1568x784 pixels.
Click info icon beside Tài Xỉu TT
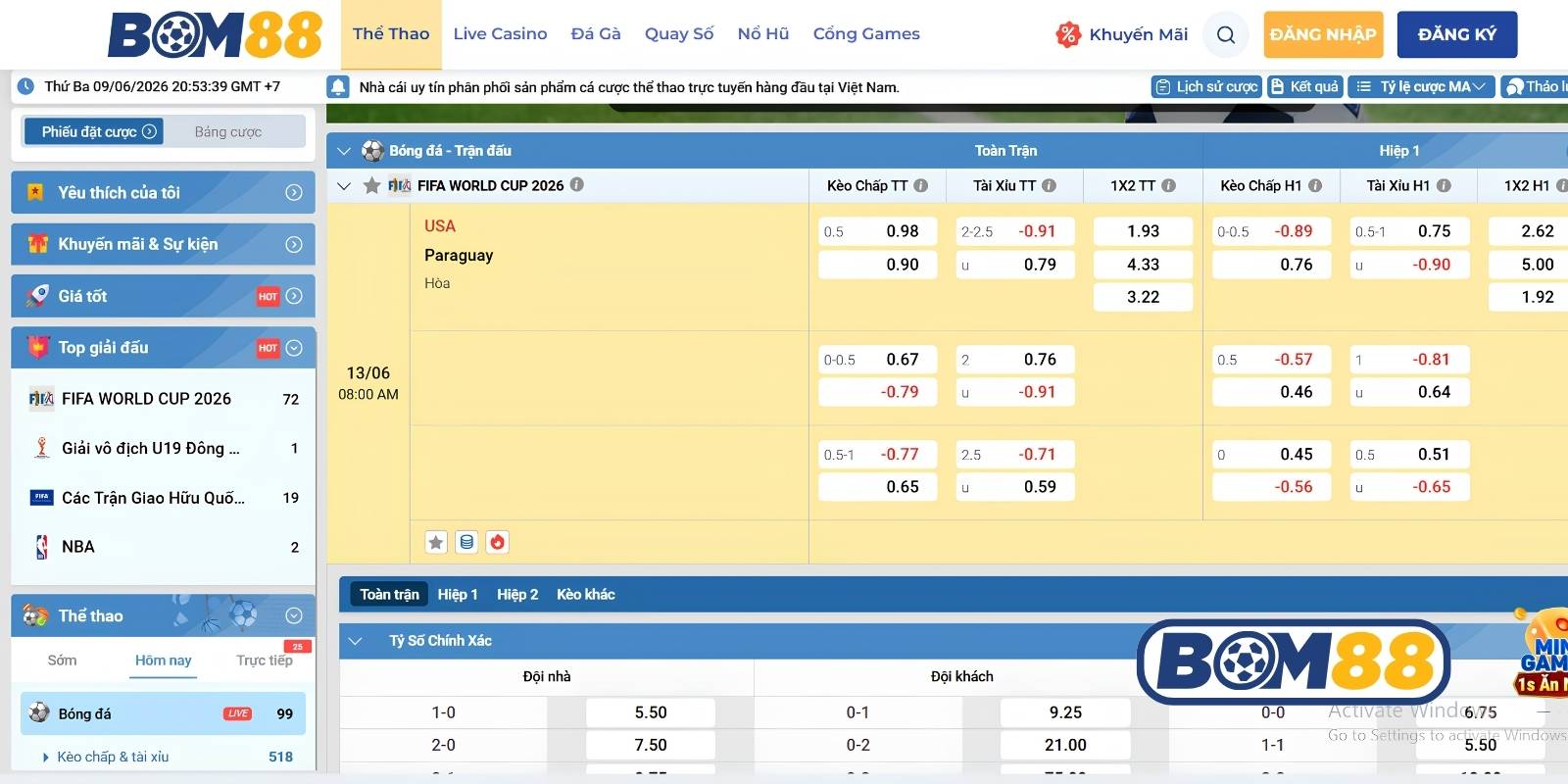(1050, 185)
